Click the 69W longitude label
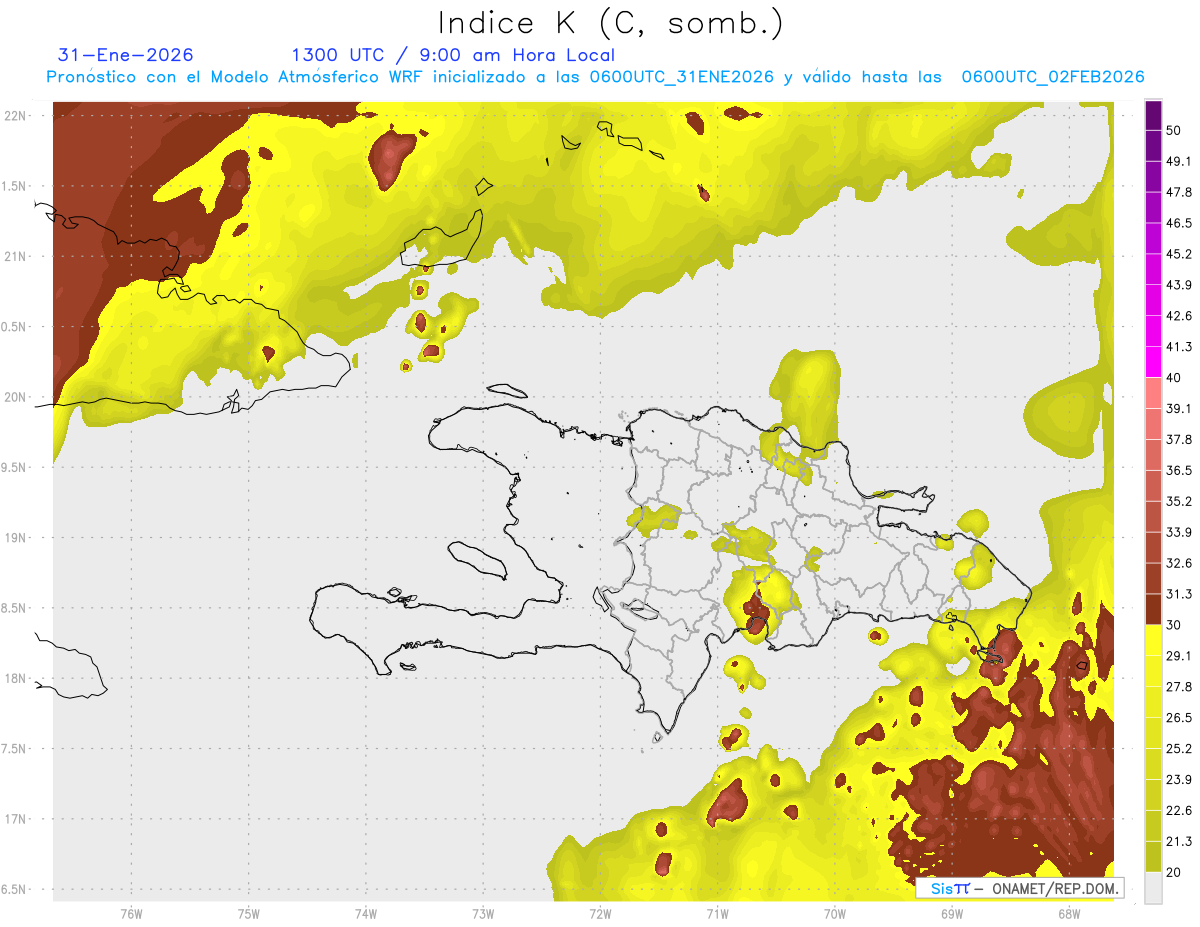The image size is (1200, 927). point(952,913)
